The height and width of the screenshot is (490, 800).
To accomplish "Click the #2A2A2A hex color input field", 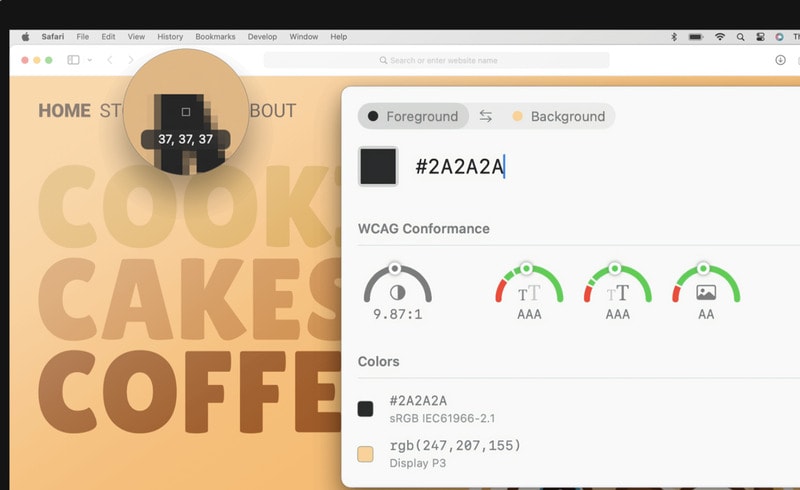I will (460, 167).
